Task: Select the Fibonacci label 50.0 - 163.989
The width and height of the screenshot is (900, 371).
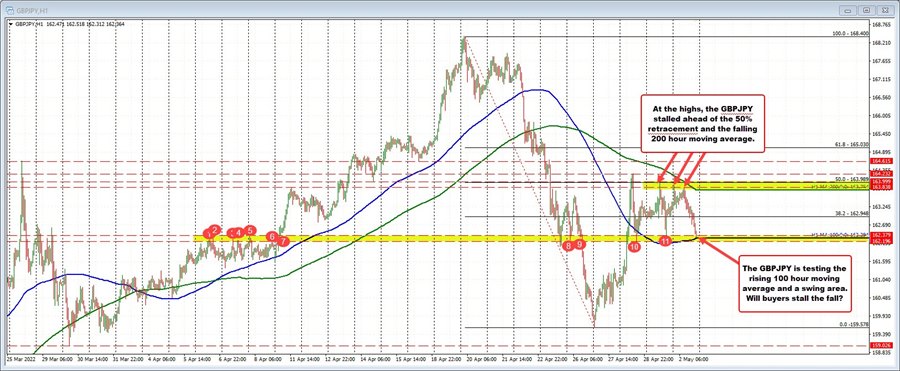Action: pyautogui.click(x=852, y=179)
